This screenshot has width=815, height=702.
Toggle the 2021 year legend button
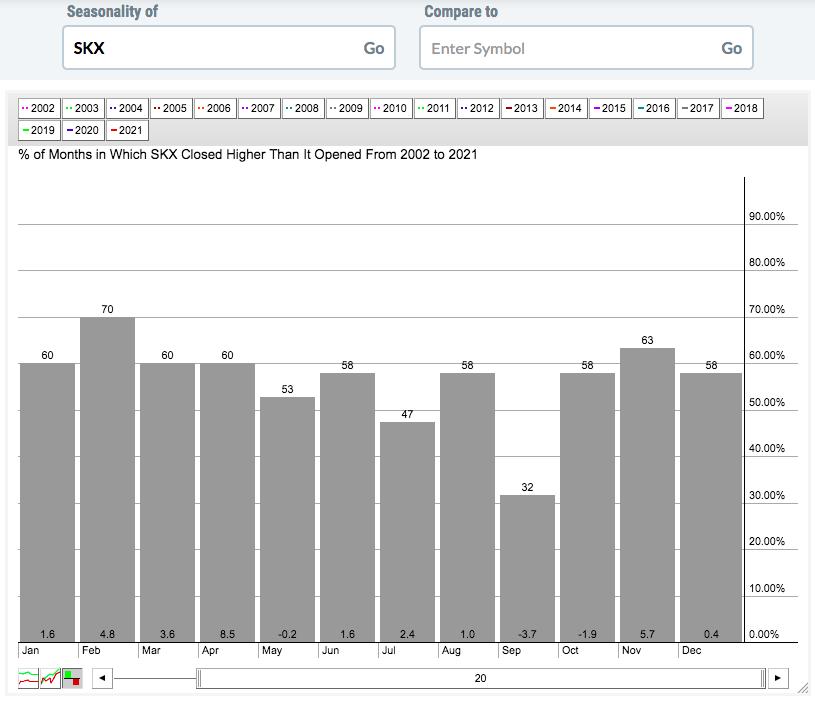click(127, 130)
